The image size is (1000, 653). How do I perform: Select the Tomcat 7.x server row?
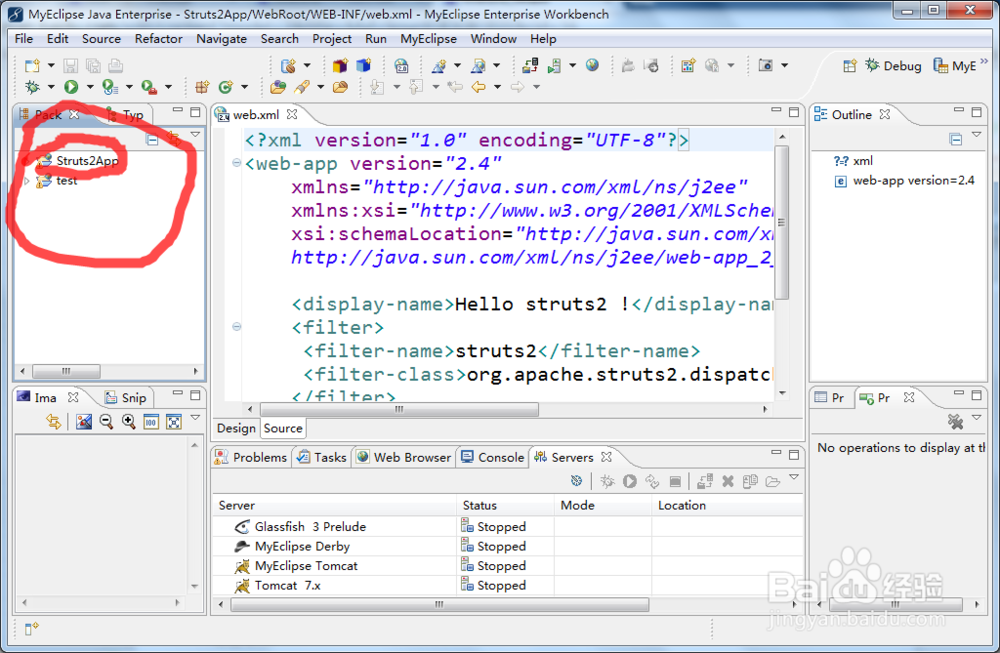[507, 585]
